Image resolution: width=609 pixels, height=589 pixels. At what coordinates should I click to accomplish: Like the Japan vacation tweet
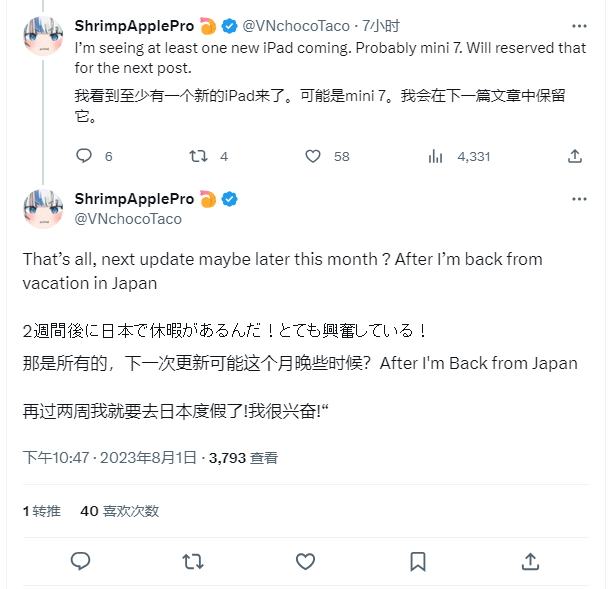(305, 561)
